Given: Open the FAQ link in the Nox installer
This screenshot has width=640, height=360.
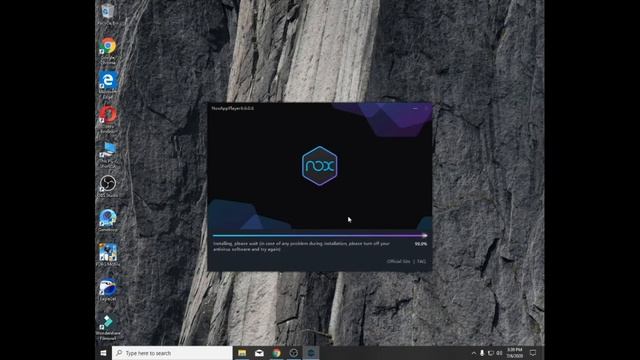Looking at the screenshot, I should pos(421,261).
